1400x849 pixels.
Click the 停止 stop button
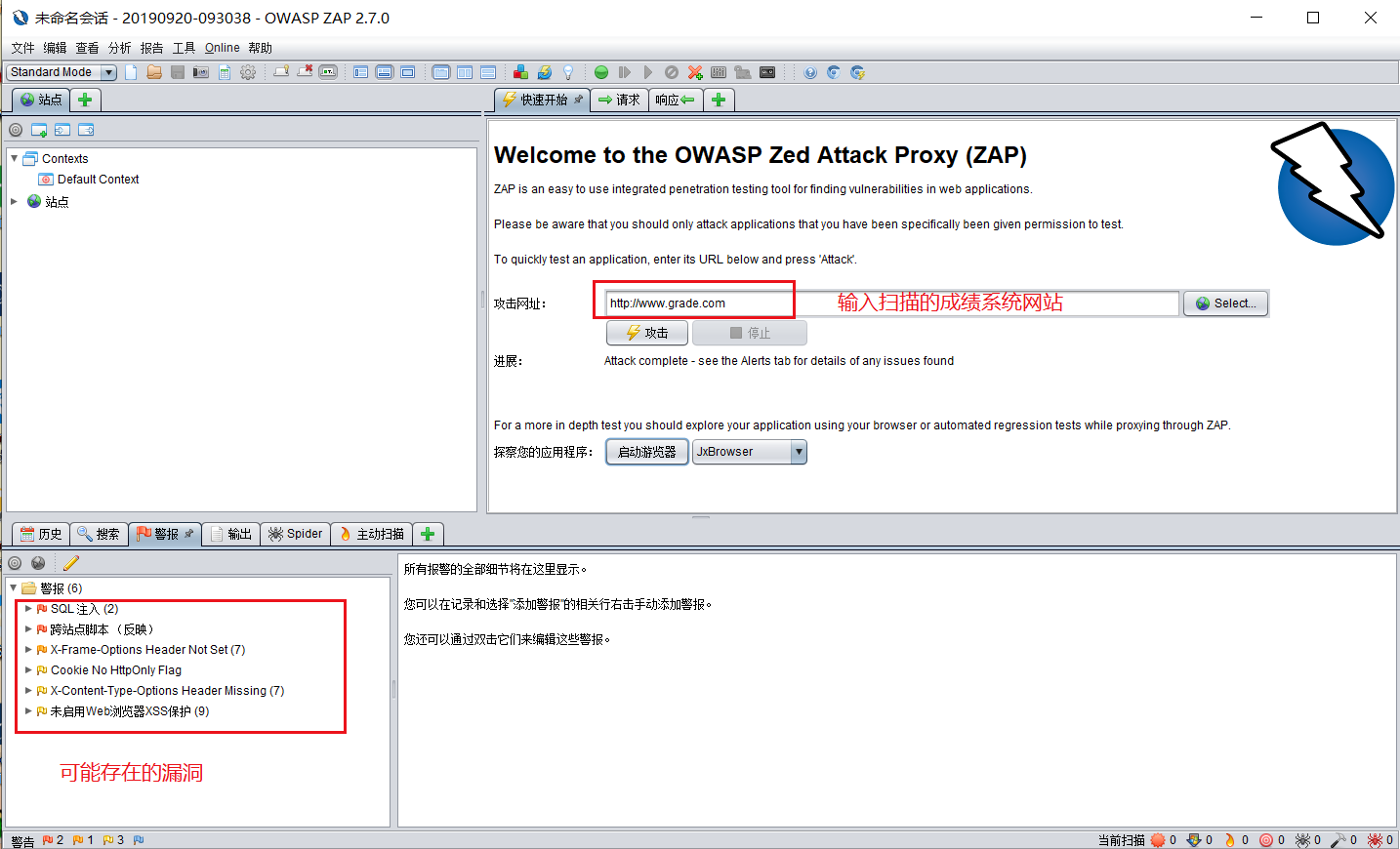(750, 333)
